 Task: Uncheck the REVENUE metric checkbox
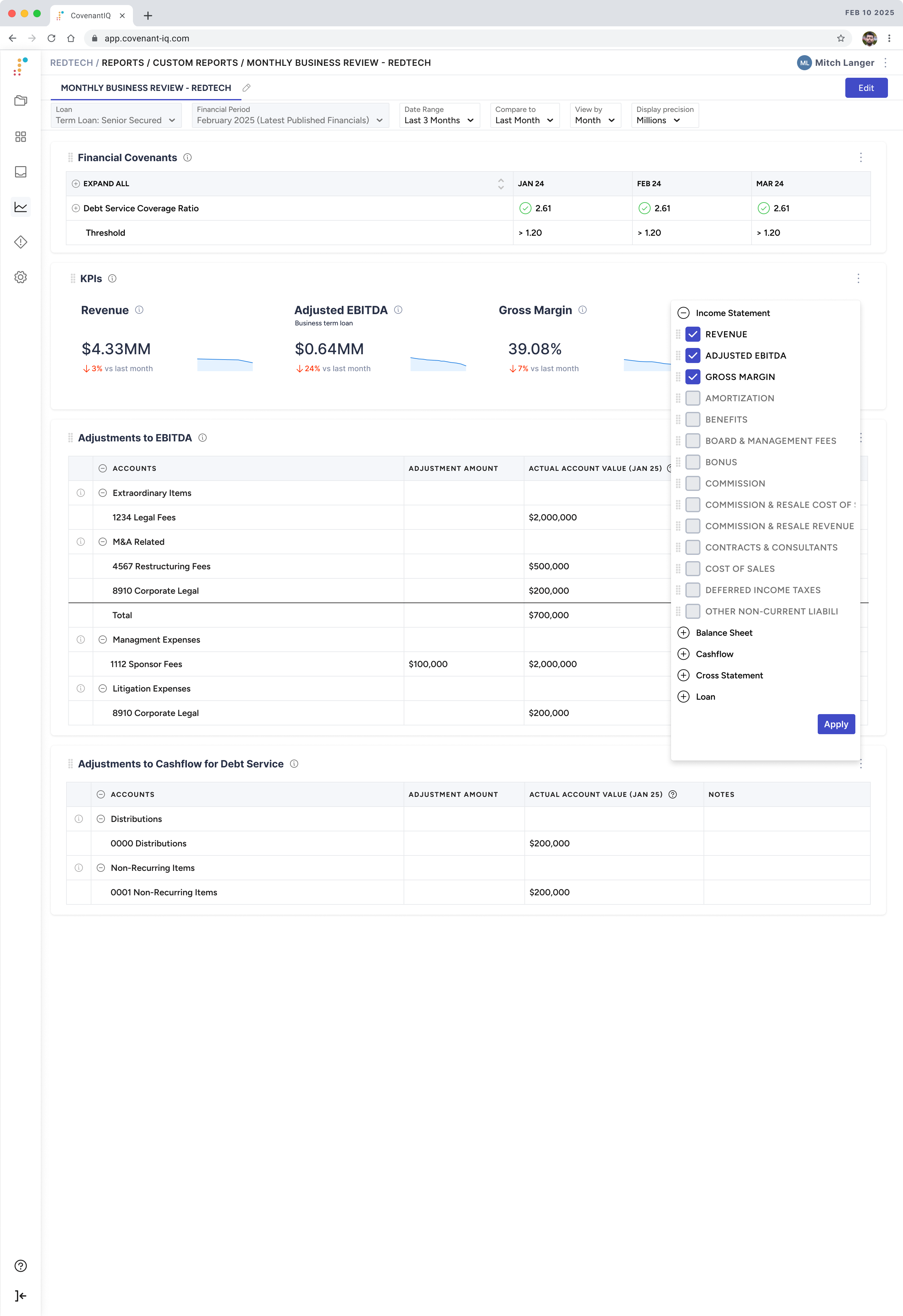[x=692, y=334]
